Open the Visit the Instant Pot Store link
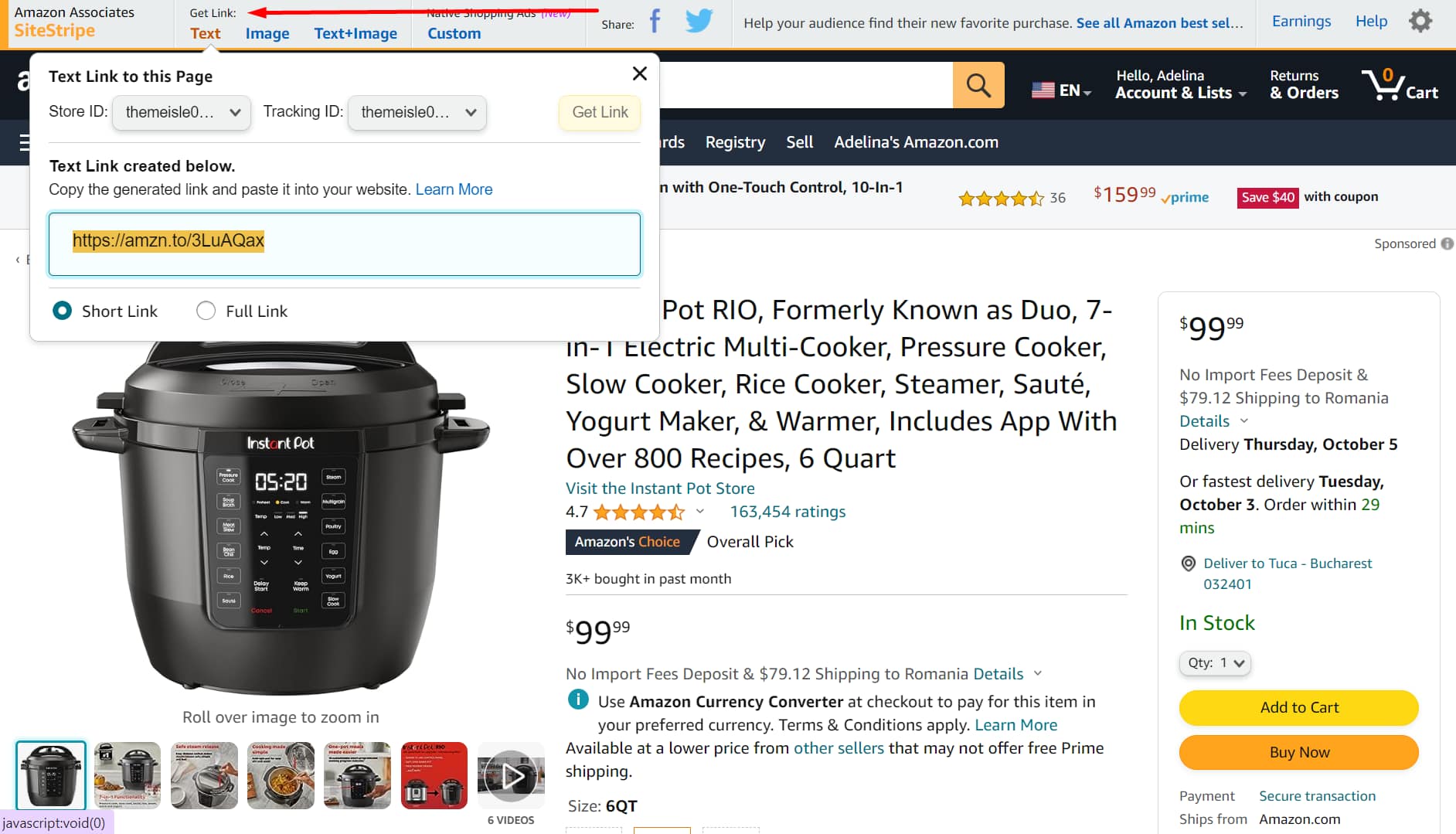The height and width of the screenshot is (834, 1456). (660, 488)
